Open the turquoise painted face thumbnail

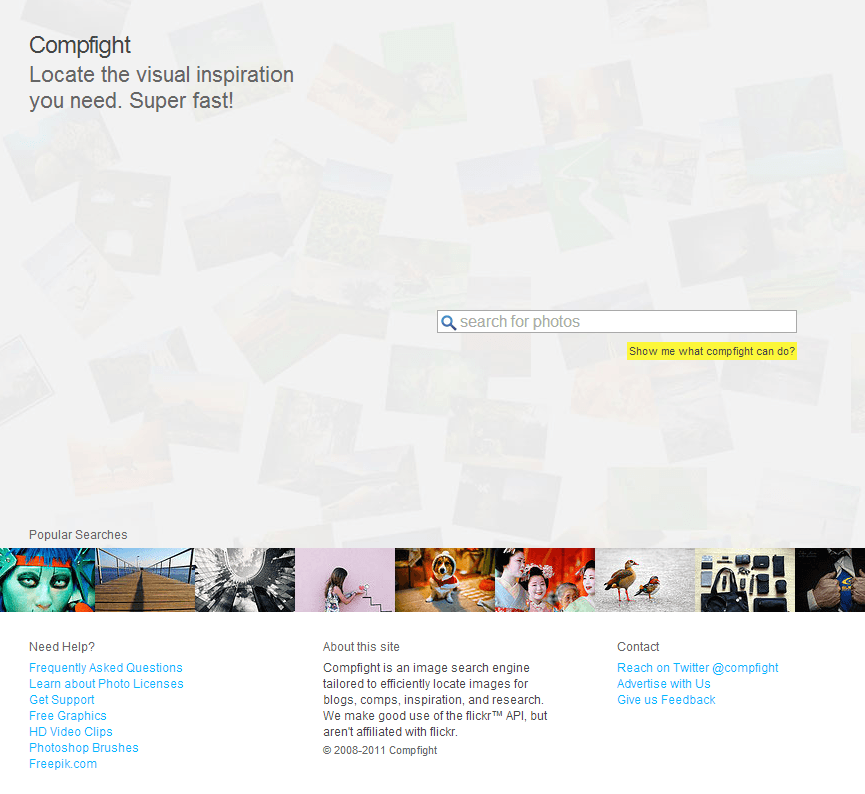pyautogui.click(x=47, y=580)
